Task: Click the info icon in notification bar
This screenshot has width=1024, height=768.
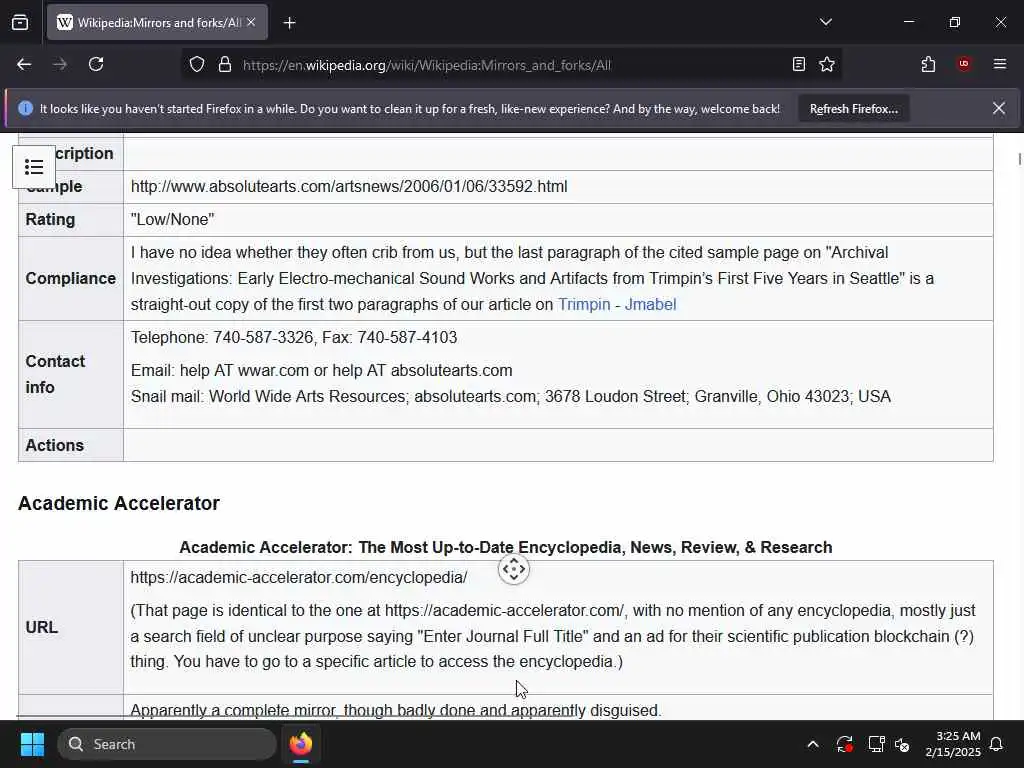Action: point(25,108)
